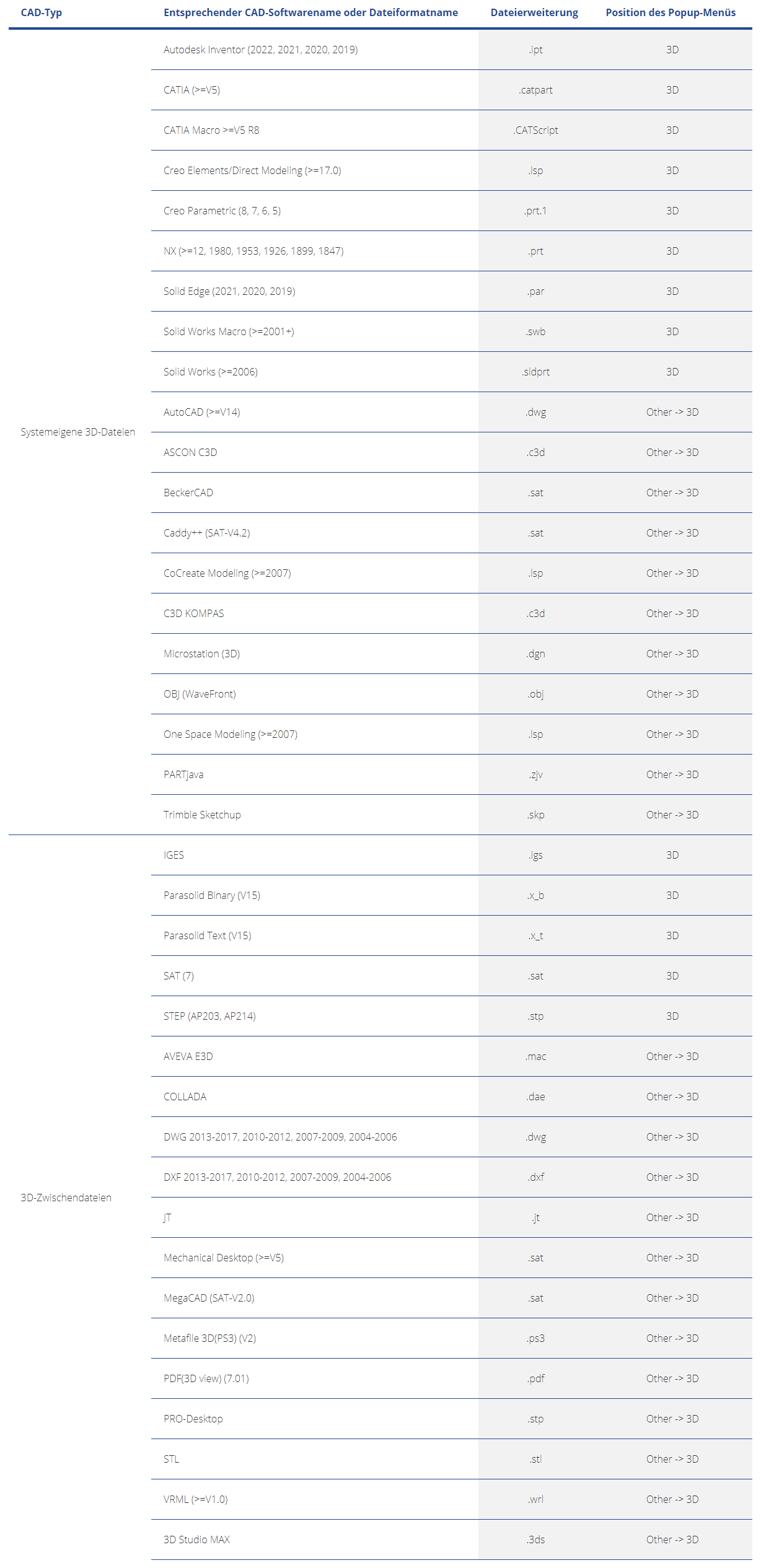Viewport: 761px width, 1568px height.
Task: Click the ".ps3" extension cell
Action: point(536,1338)
